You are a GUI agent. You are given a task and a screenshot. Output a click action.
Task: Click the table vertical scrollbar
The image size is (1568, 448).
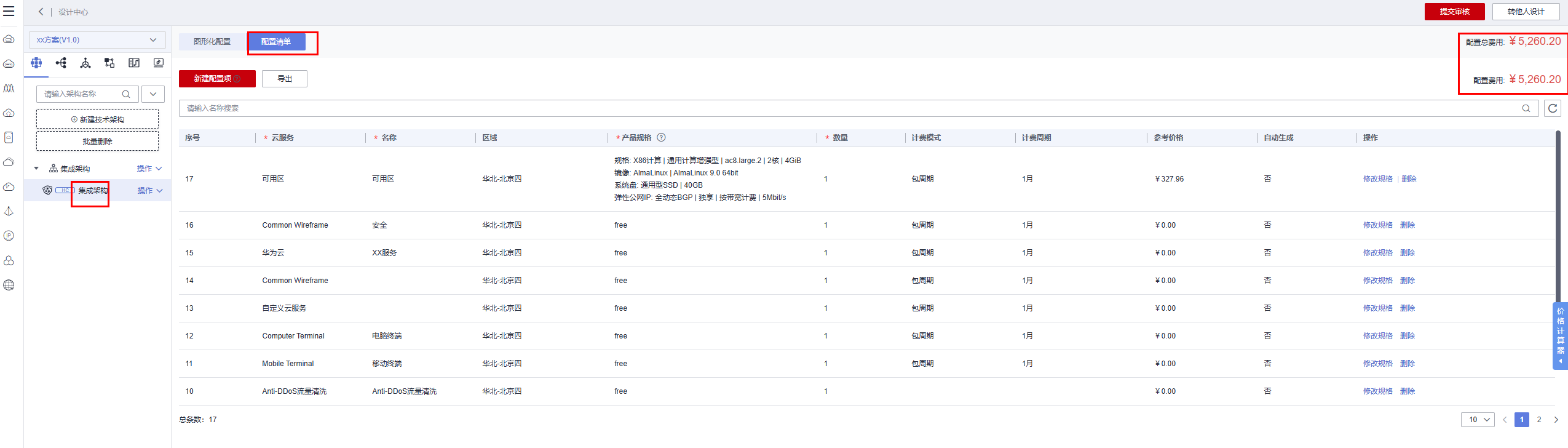click(1558, 215)
